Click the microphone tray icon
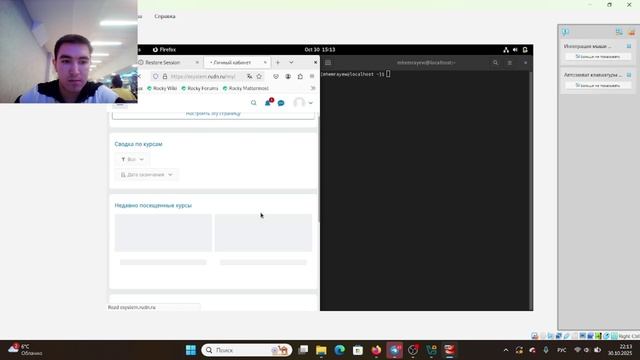This screenshot has height=360, width=640. point(546,350)
